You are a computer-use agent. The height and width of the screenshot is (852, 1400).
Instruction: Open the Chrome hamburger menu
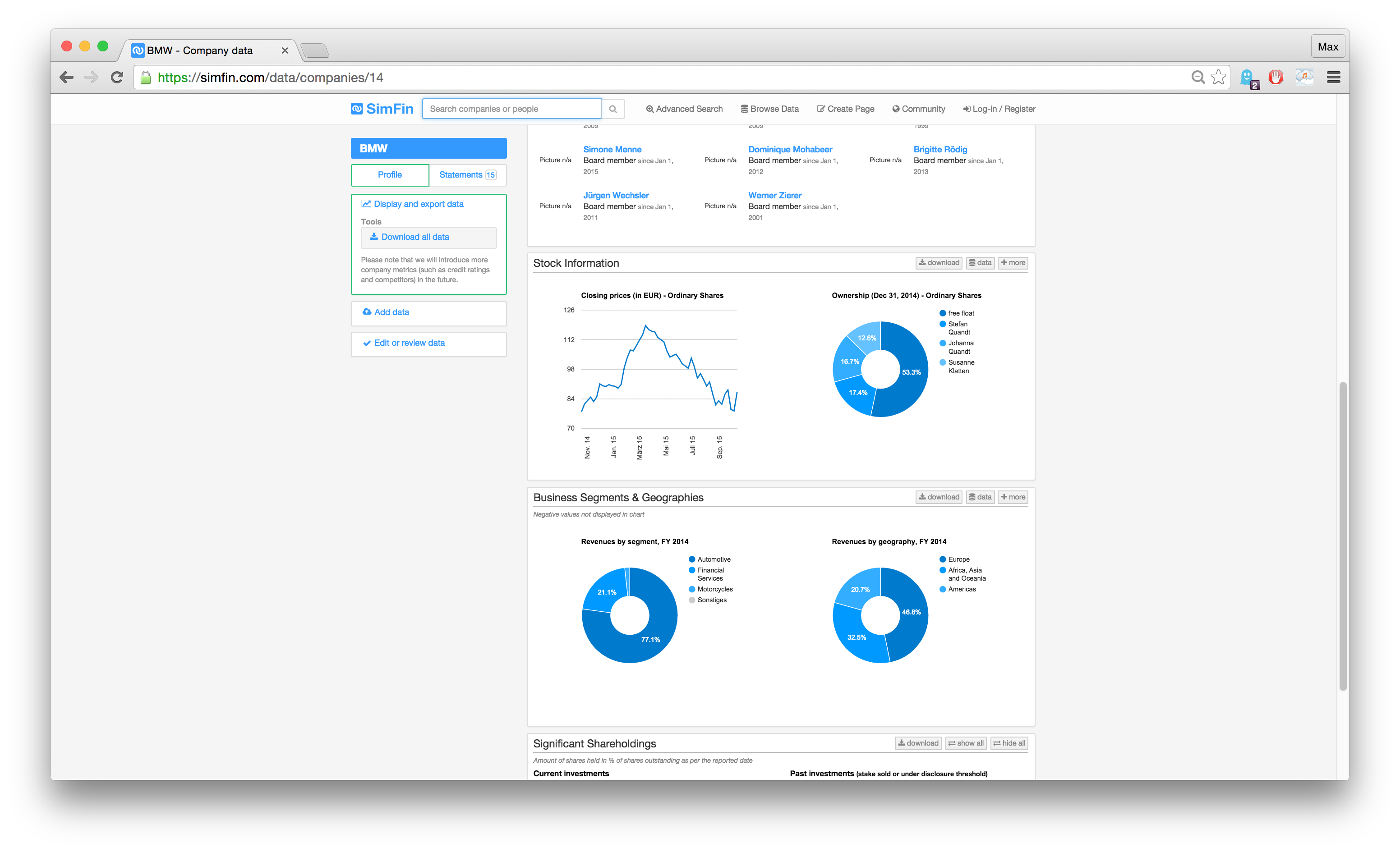tap(1333, 77)
